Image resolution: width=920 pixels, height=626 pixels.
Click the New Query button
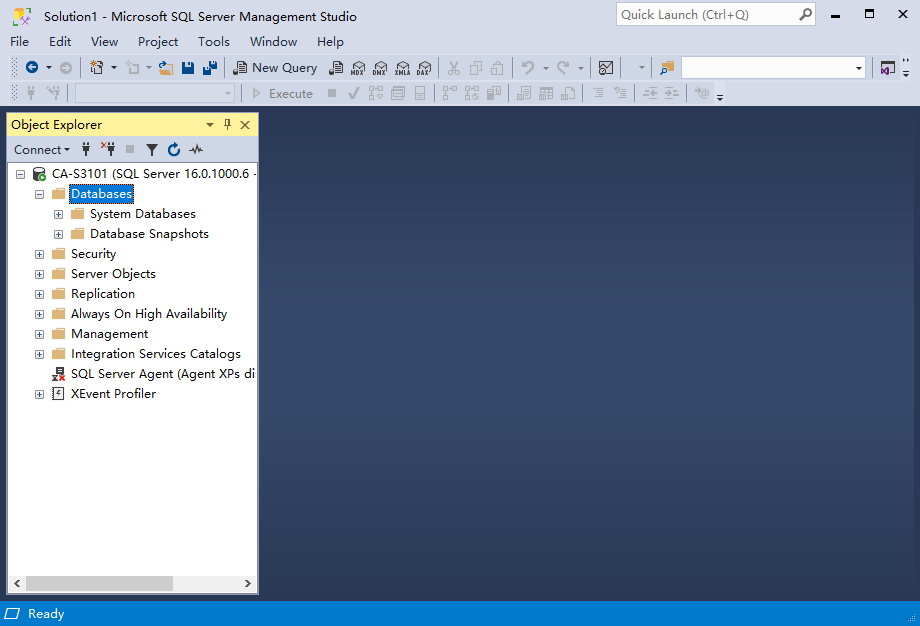point(275,68)
